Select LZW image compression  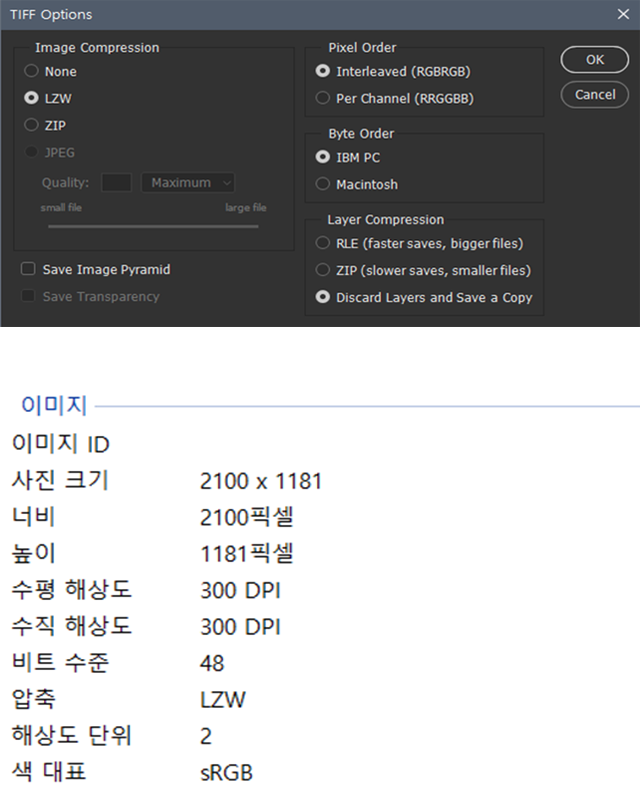tap(31, 98)
